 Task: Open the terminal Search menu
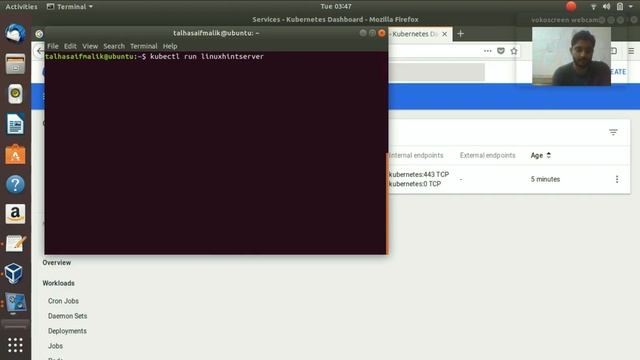[114, 46]
